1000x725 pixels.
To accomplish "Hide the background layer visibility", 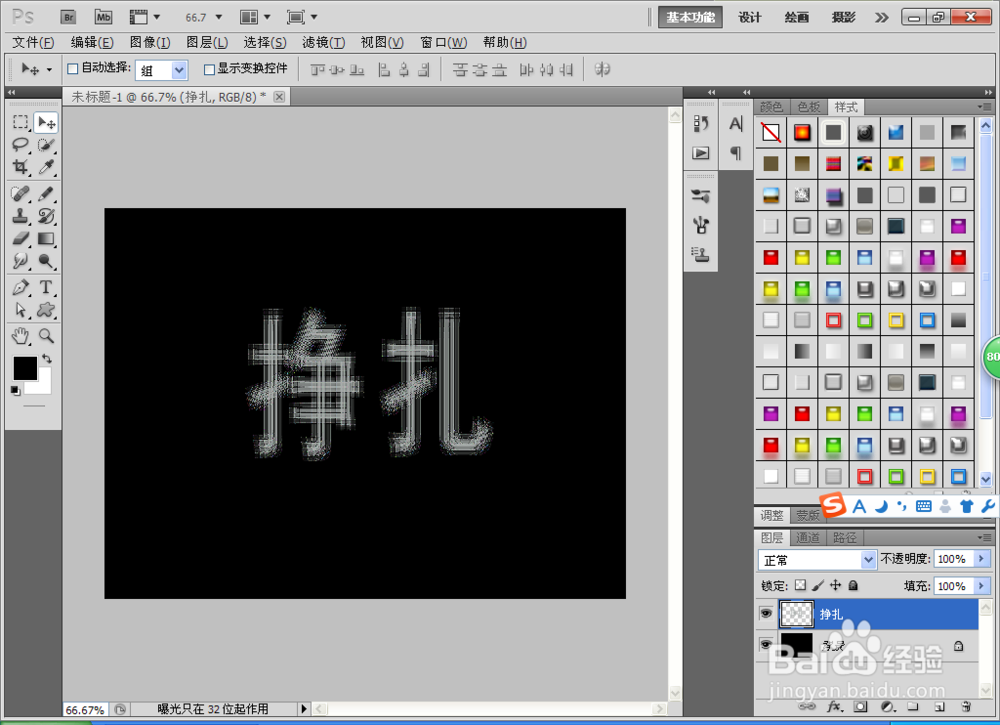I will click(766, 645).
